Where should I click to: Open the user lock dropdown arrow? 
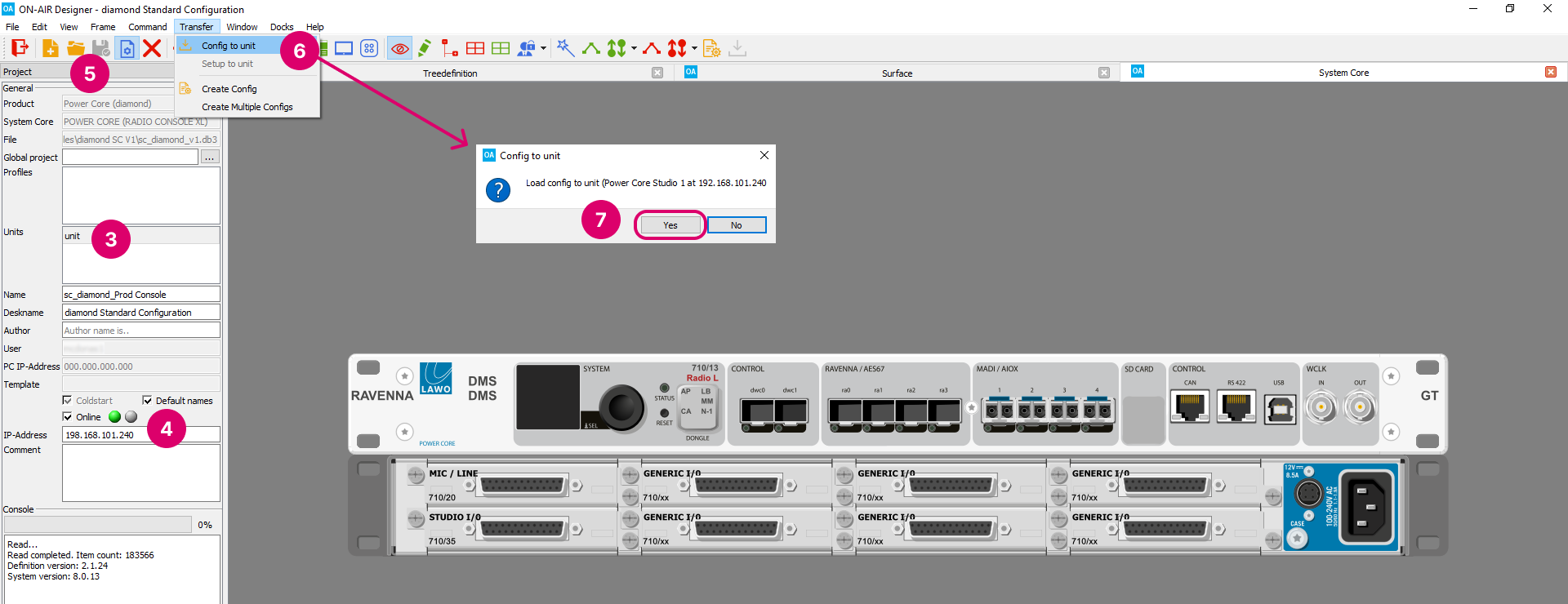click(x=543, y=48)
